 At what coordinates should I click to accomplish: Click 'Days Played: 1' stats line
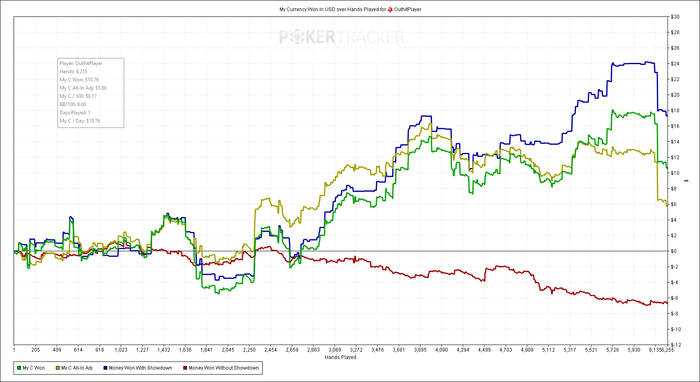click(x=75, y=112)
